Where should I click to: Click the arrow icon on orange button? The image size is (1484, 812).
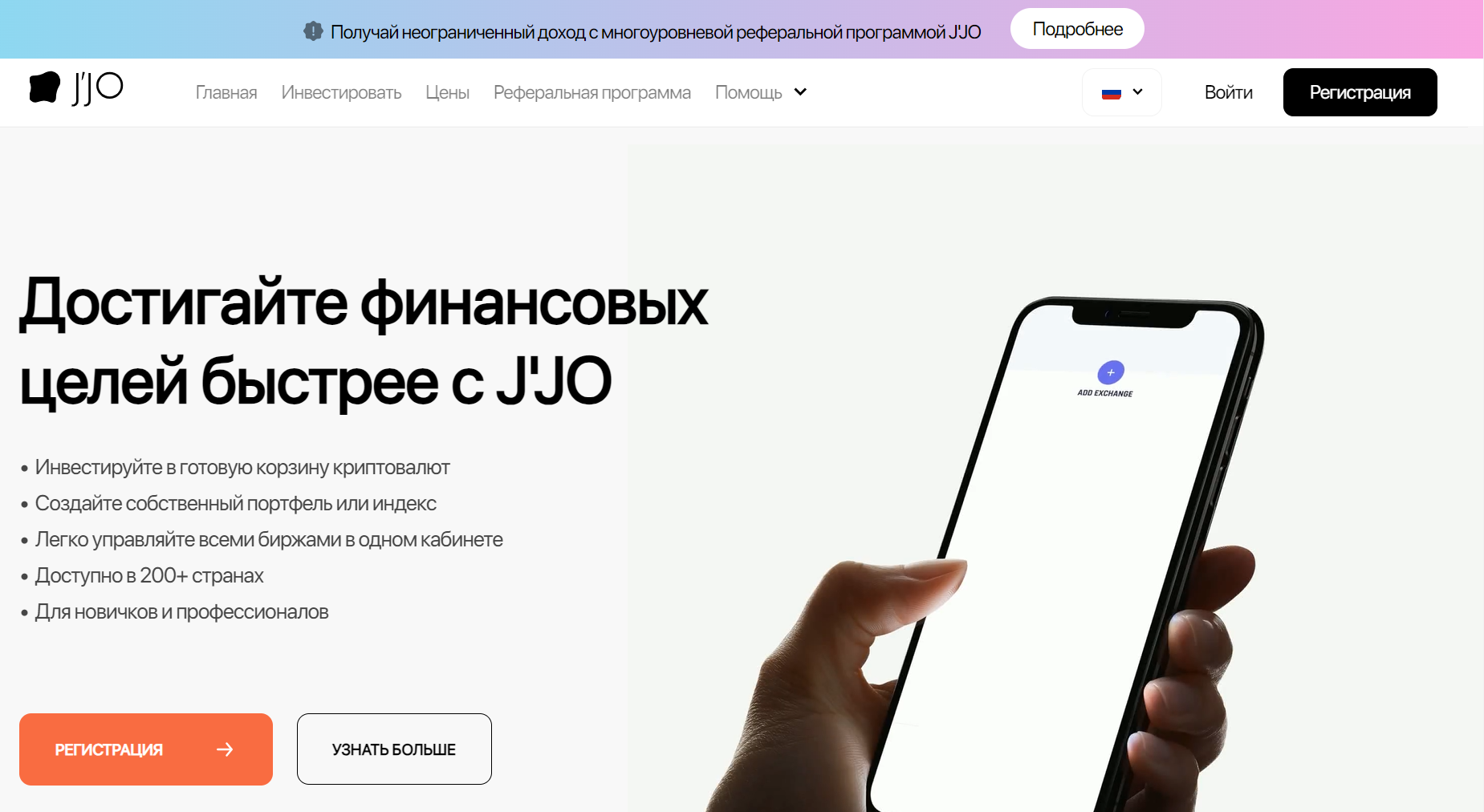[225, 749]
